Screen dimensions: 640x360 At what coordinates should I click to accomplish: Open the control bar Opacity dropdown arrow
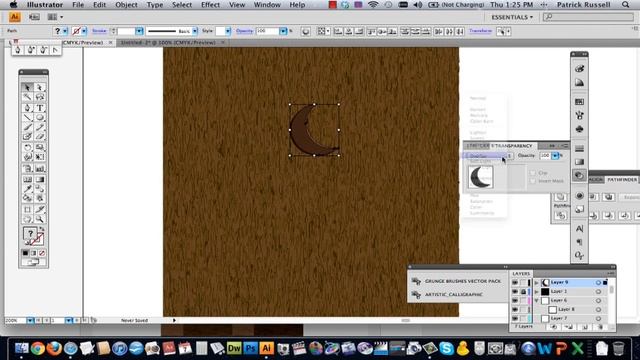[283, 31]
